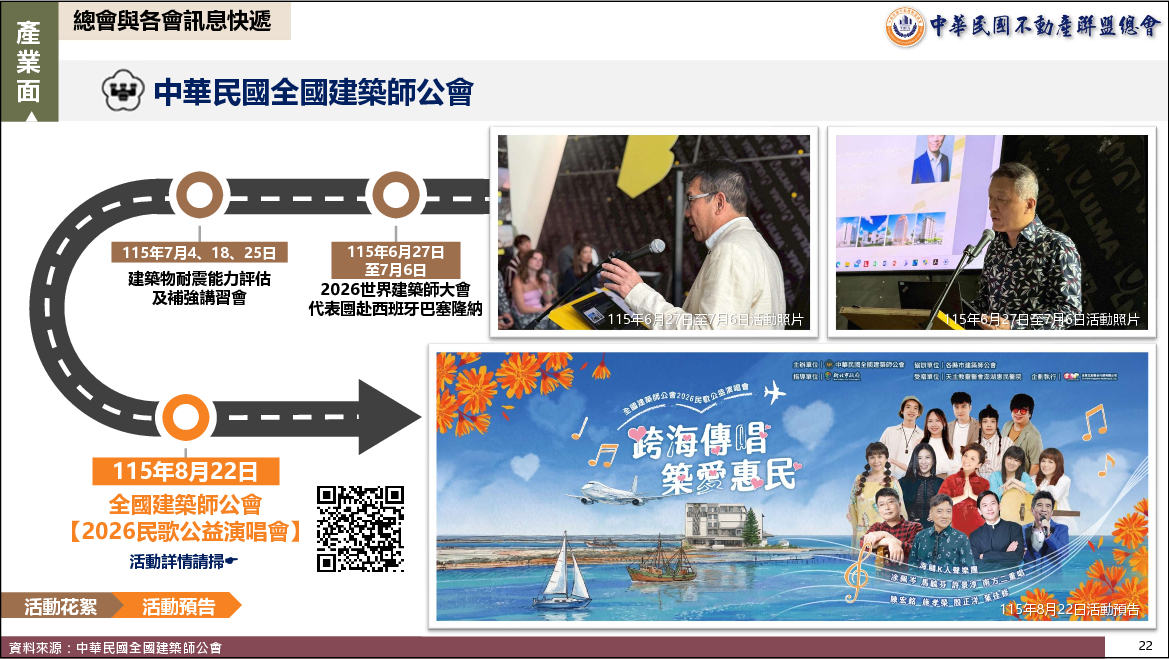Click the caption 115年8月22日活動預告
This screenshot has width=1169, height=659.
1069,609
